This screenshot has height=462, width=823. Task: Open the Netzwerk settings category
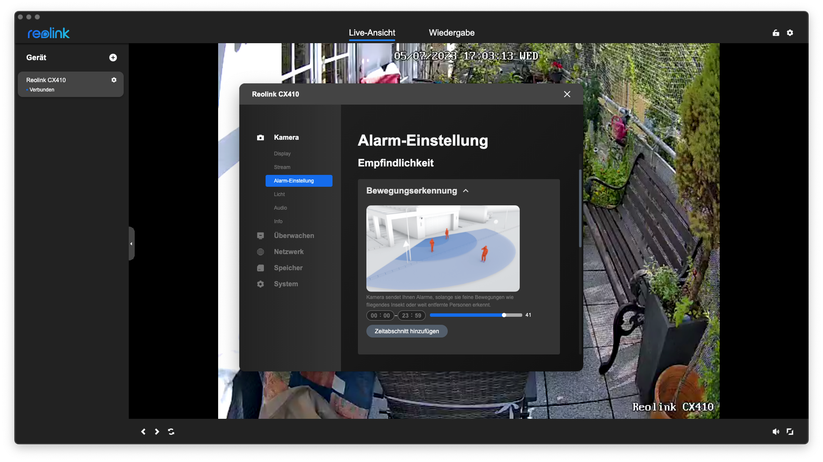[x=287, y=252]
